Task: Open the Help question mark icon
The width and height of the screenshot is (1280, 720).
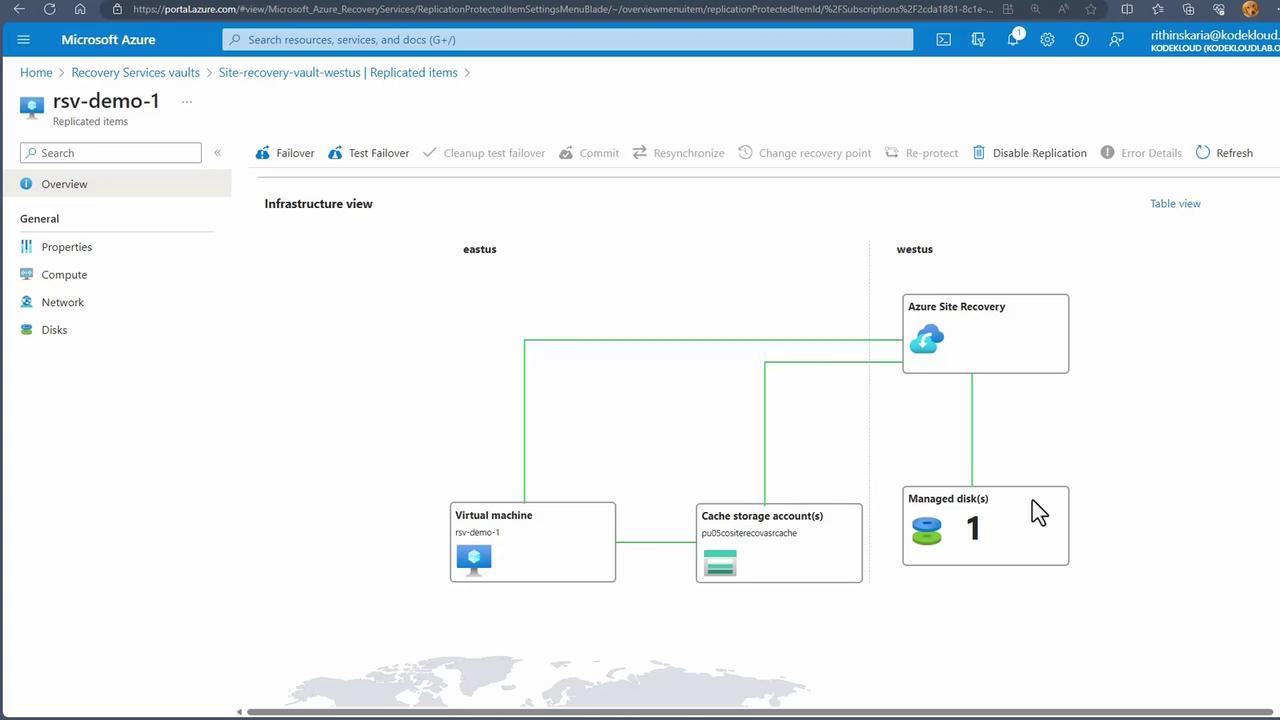Action: pyautogui.click(x=1082, y=40)
